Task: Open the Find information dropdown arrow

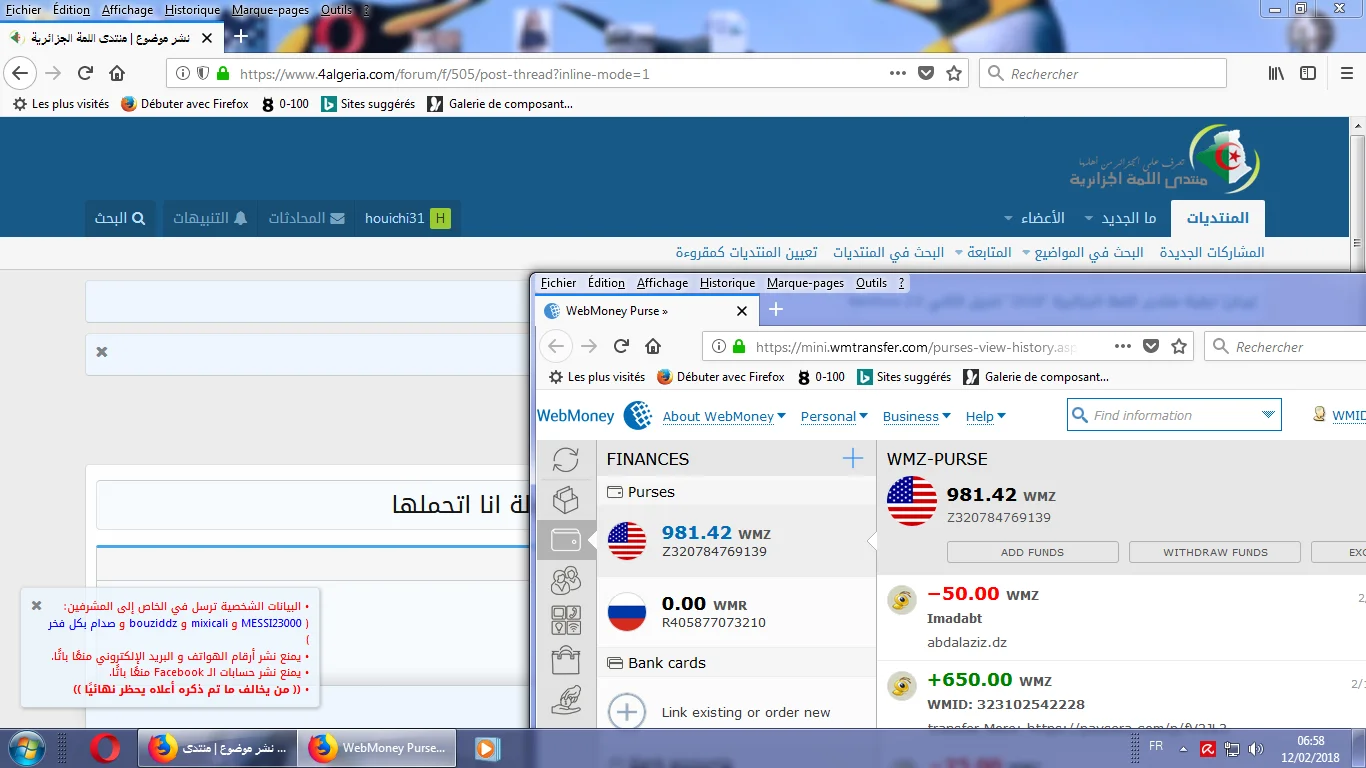Action: pyautogui.click(x=1268, y=415)
